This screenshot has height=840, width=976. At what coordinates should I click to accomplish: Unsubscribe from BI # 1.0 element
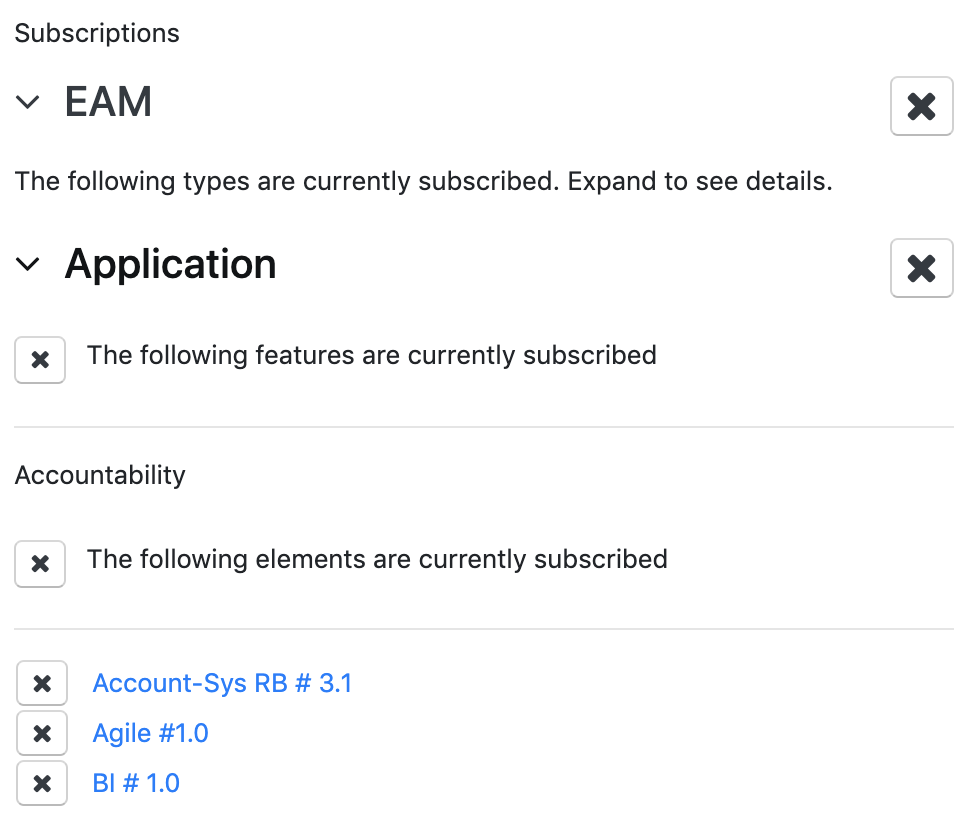click(42, 783)
